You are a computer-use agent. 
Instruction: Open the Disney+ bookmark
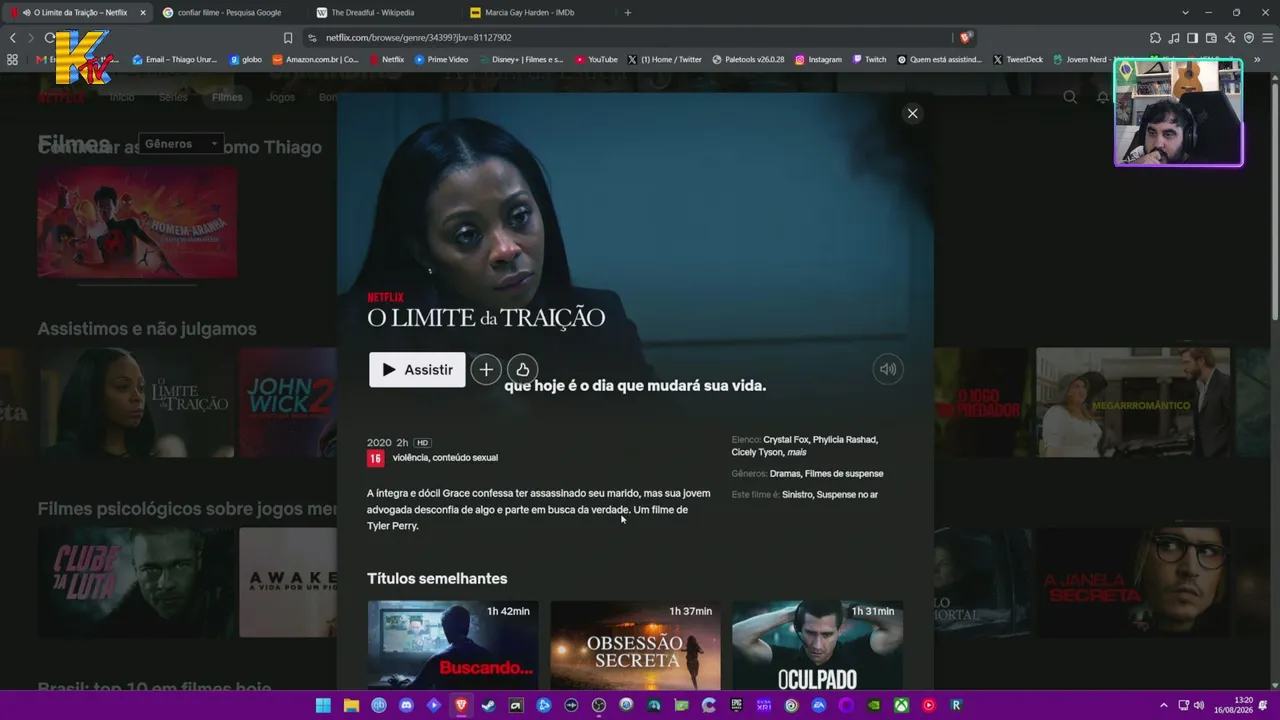click(x=521, y=59)
